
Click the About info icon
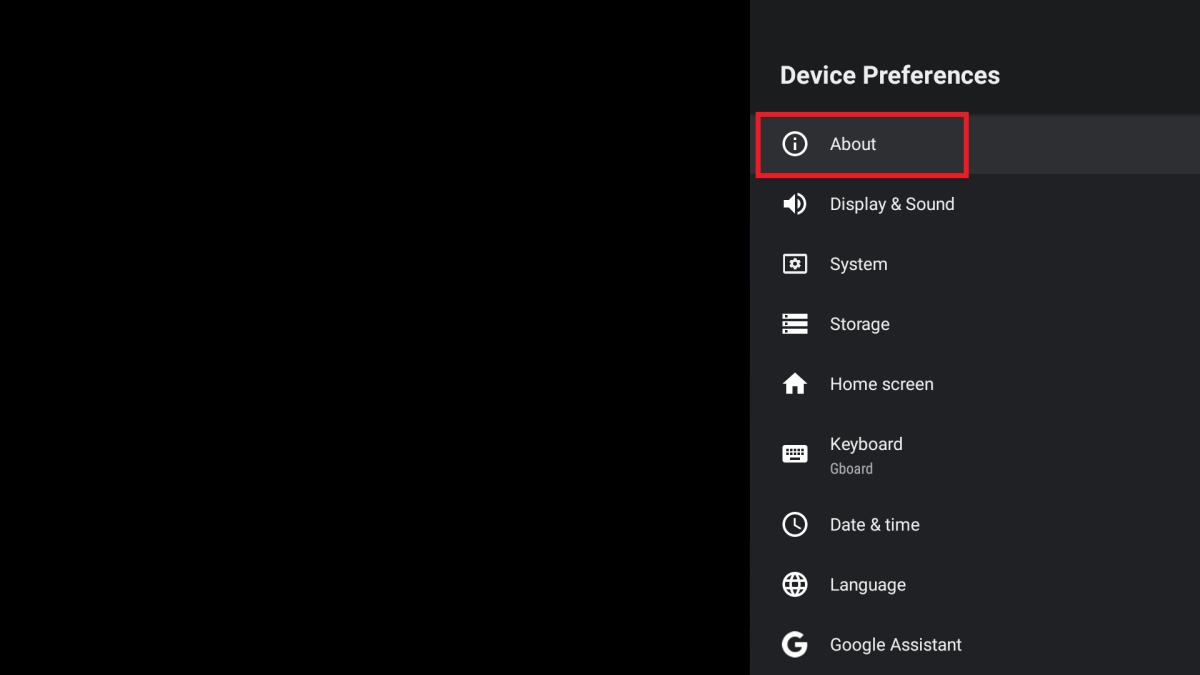pos(794,144)
